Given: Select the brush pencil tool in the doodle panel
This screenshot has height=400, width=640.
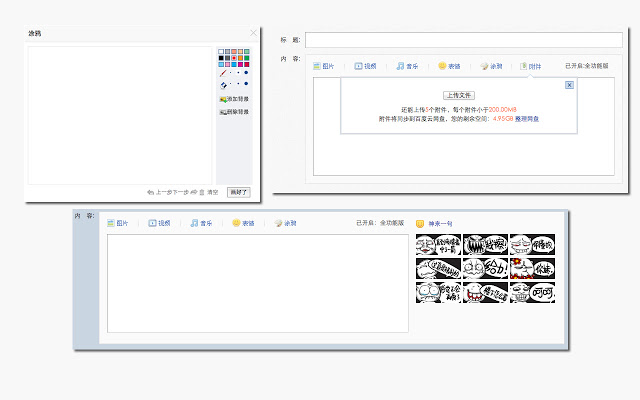Looking at the screenshot, I should coord(223,73).
